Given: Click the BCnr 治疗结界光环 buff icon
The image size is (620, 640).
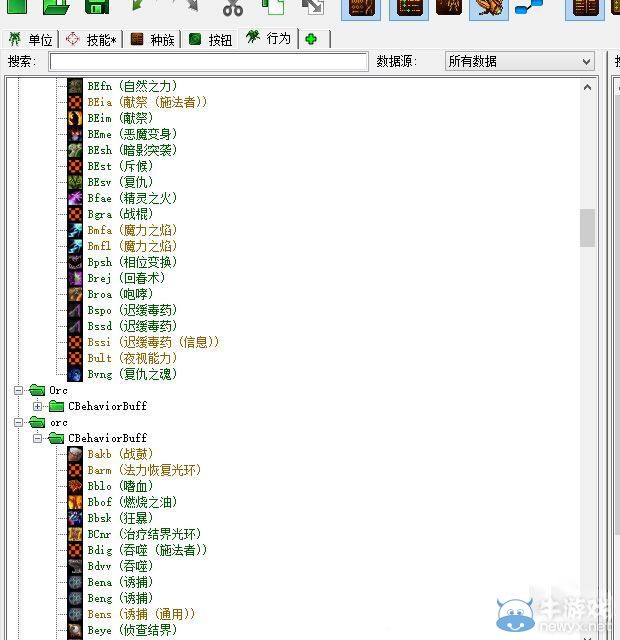Looking at the screenshot, I should [x=75, y=534].
